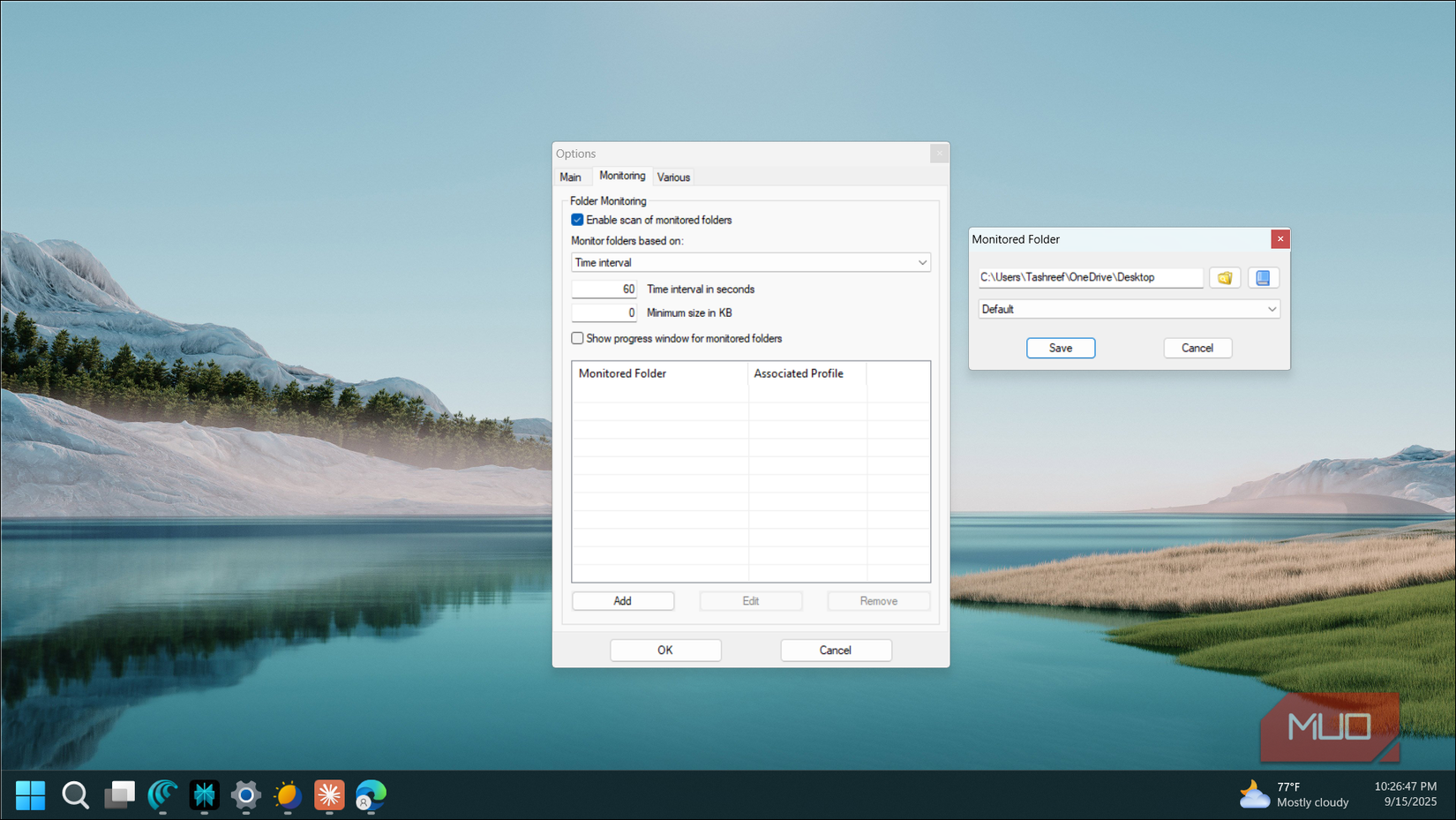Click Add to add a monitored folder
The height and width of the screenshot is (820, 1456).
click(x=623, y=600)
